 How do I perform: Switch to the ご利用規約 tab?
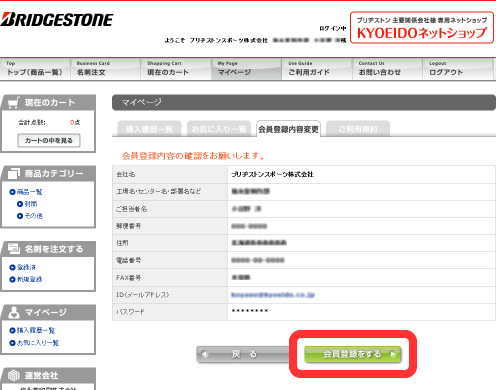(358, 129)
